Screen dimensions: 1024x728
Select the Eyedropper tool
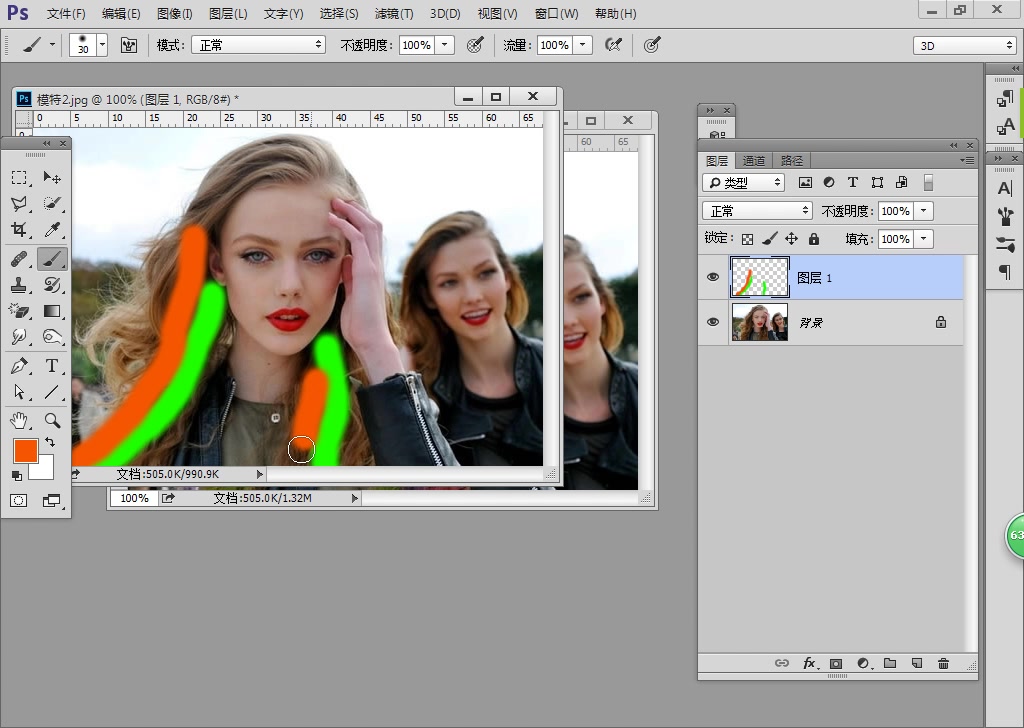pos(52,229)
